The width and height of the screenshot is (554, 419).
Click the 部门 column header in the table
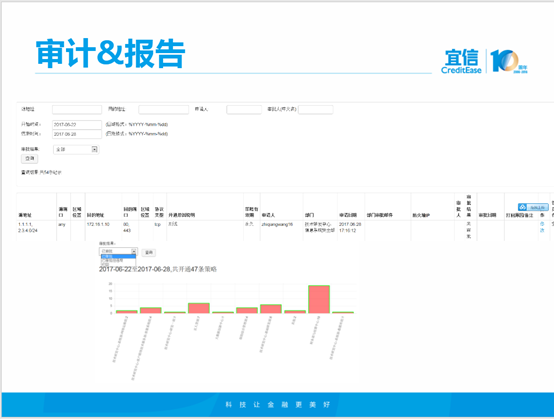point(310,215)
